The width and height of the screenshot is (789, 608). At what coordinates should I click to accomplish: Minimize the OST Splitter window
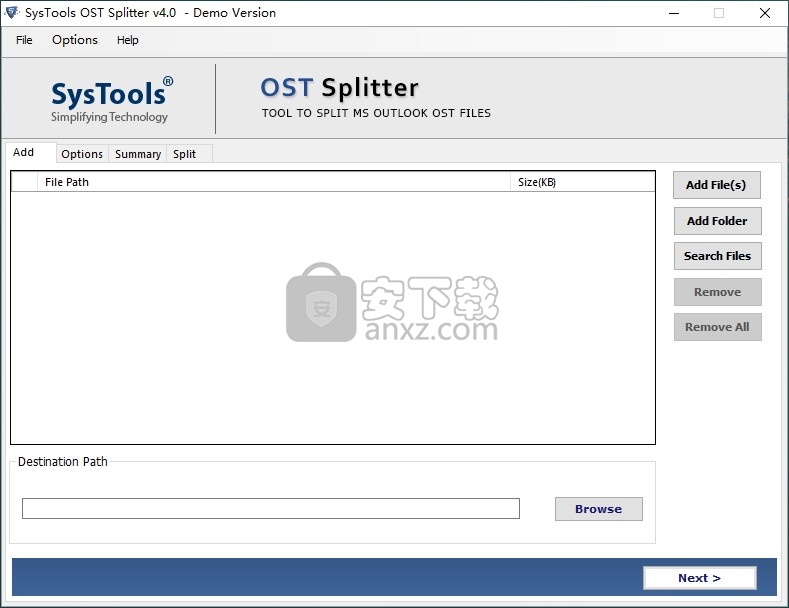point(674,13)
